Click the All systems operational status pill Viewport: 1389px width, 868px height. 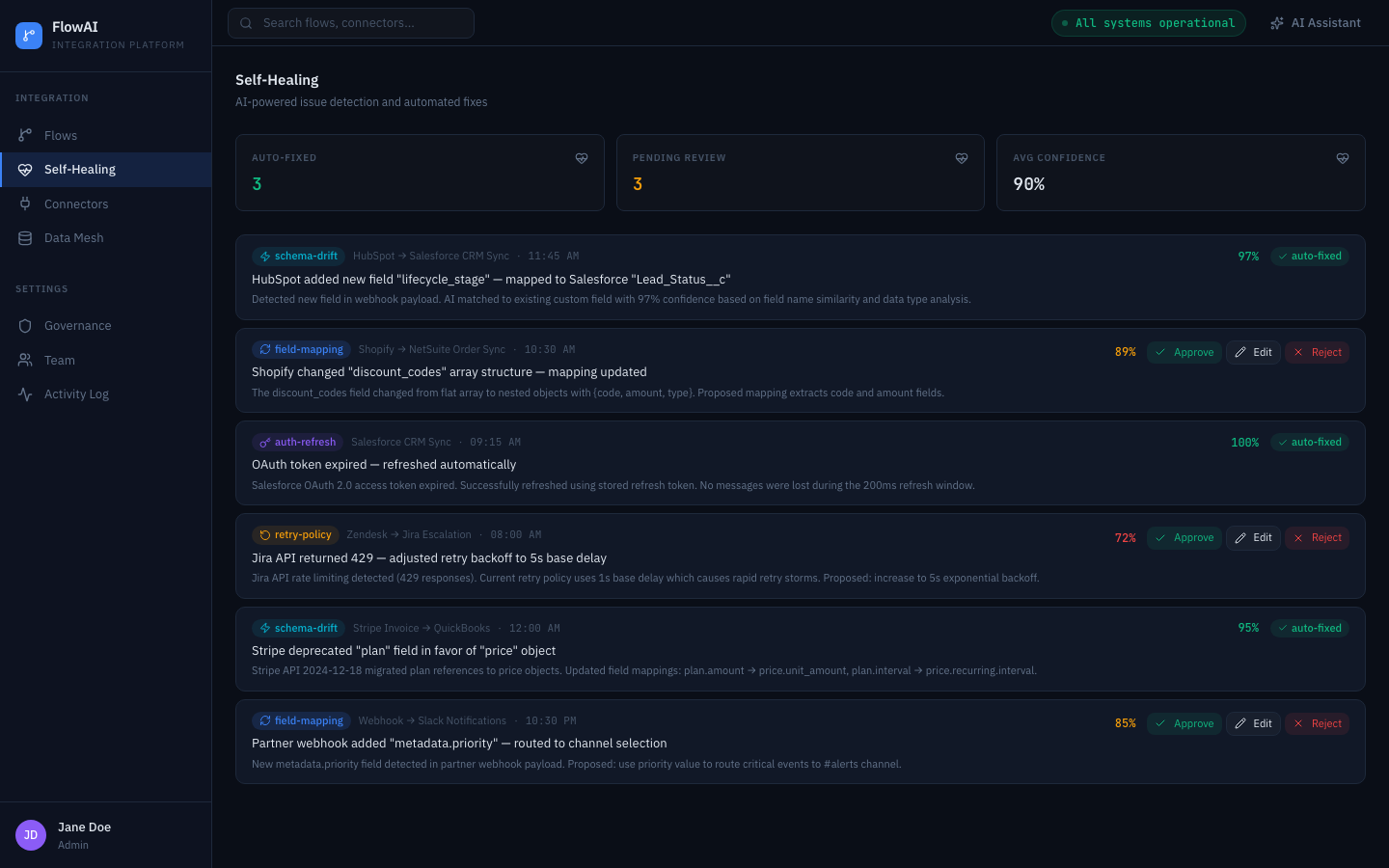tap(1148, 22)
